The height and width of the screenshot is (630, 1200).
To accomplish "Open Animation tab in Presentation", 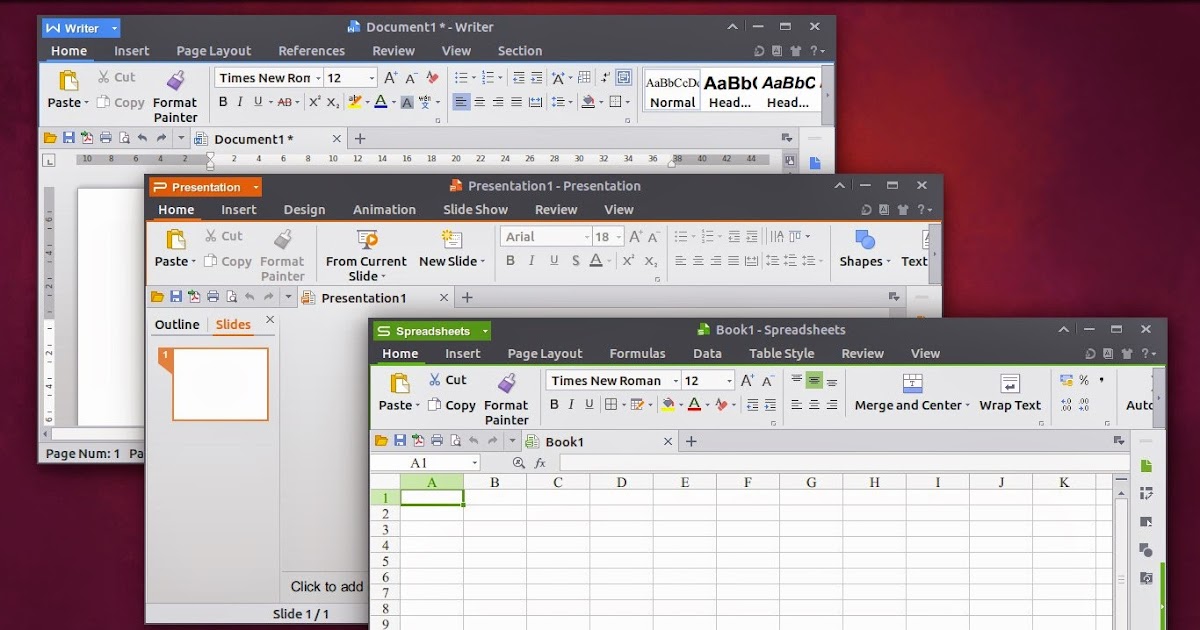I will pyautogui.click(x=384, y=210).
